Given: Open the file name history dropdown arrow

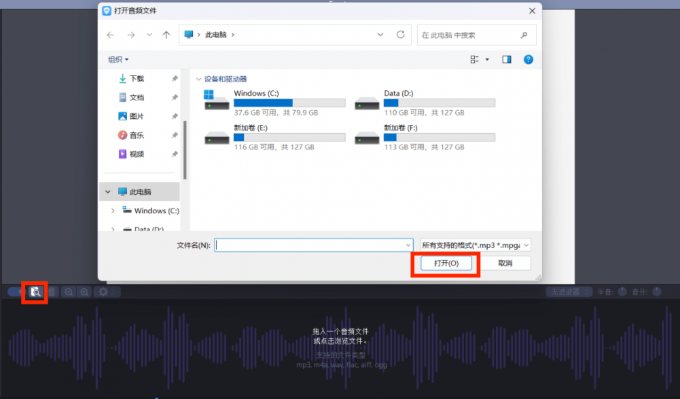Looking at the screenshot, I should (x=408, y=245).
